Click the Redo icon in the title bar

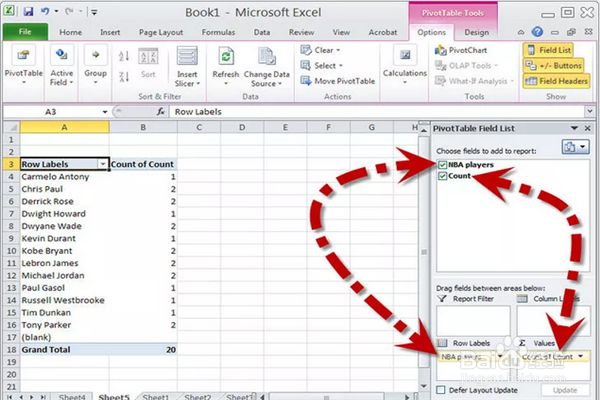(69, 11)
